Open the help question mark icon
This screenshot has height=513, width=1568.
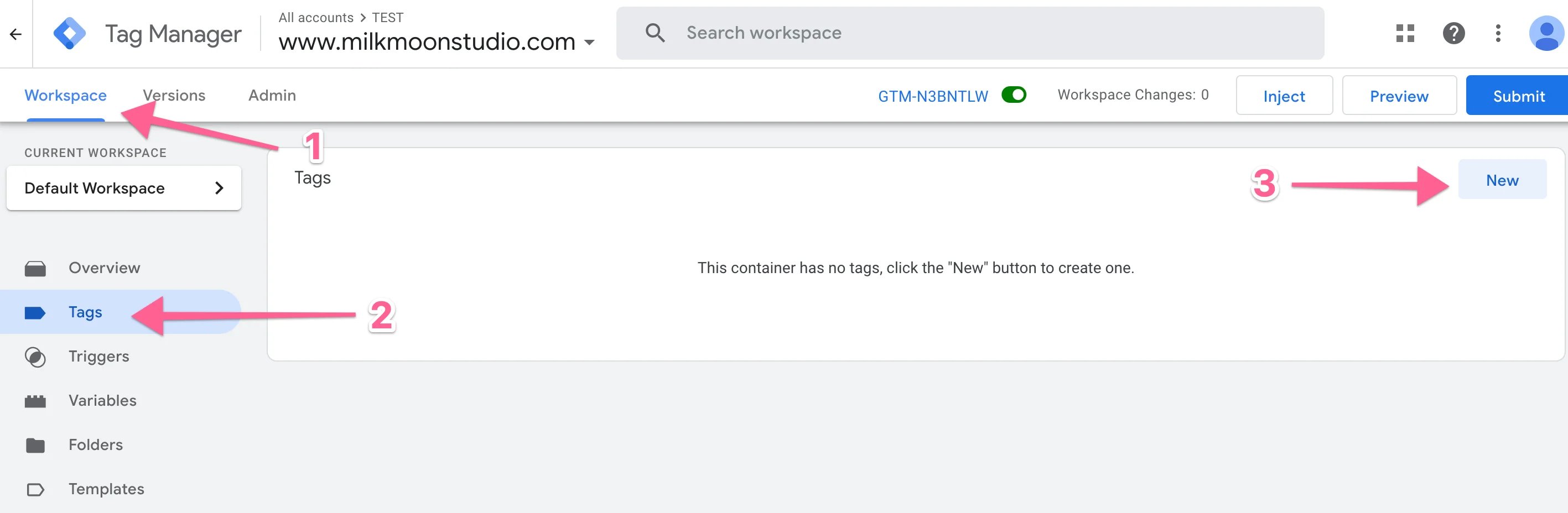click(x=1454, y=33)
